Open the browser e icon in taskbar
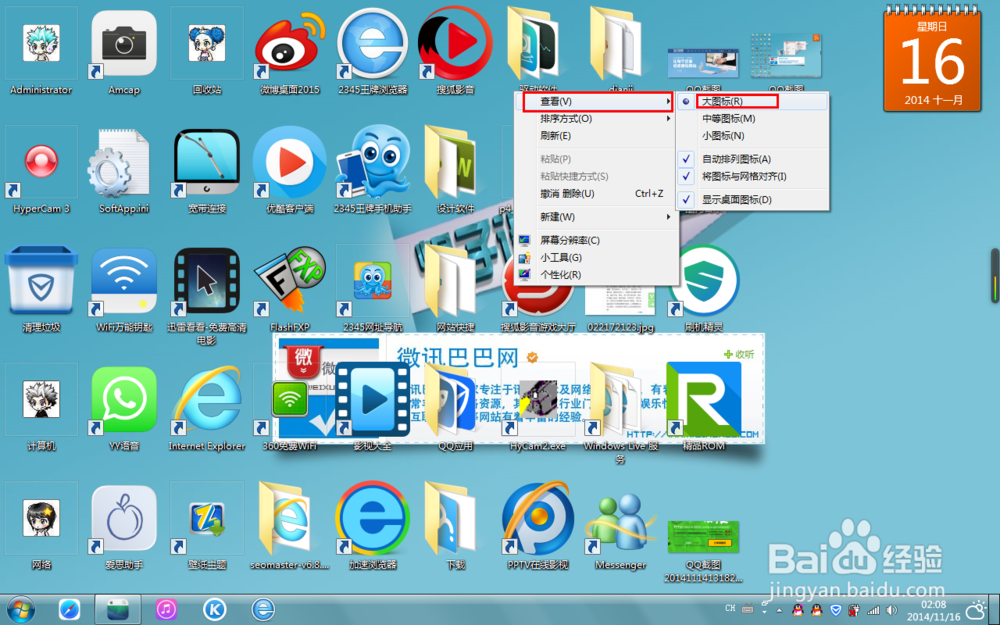Screen dimensions: 1000x625 [x=263, y=610]
